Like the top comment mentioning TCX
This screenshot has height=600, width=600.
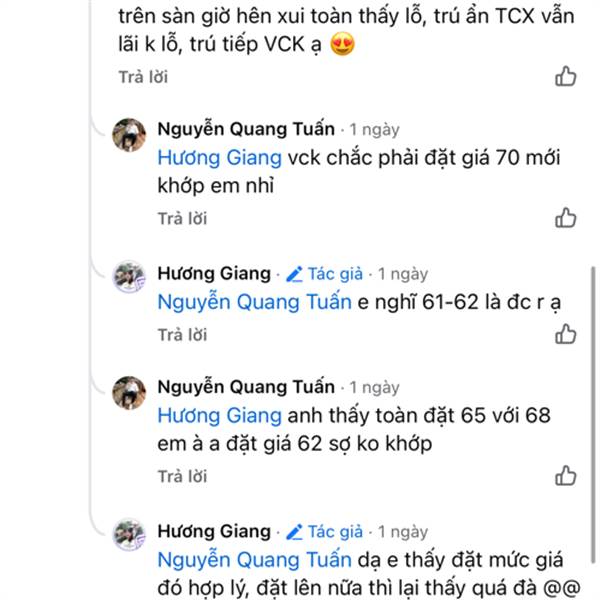[x=566, y=76]
